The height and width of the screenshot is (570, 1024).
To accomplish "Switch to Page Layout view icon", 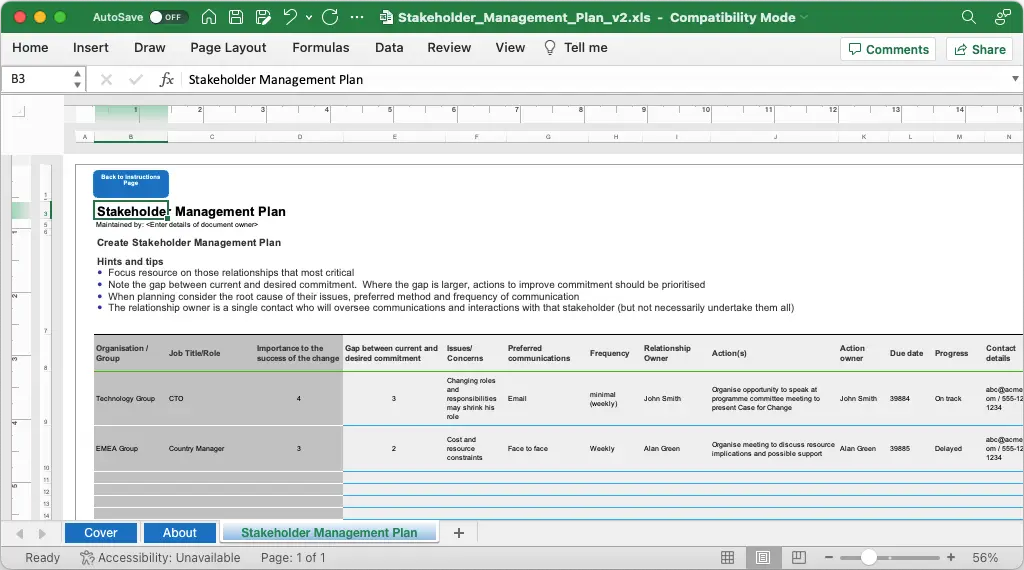I will pyautogui.click(x=763, y=558).
